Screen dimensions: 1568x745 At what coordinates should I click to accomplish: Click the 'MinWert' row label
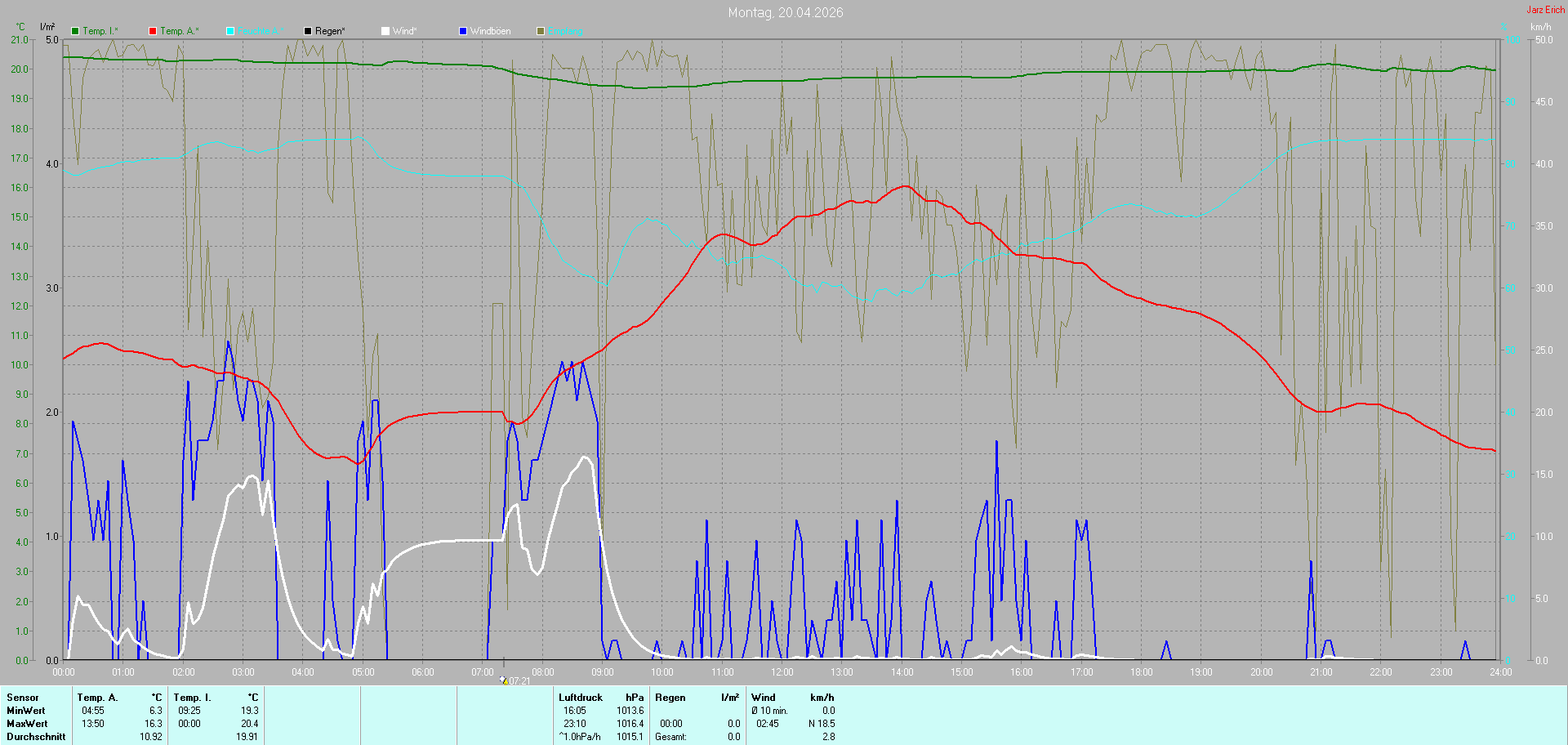[x=26, y=711]
